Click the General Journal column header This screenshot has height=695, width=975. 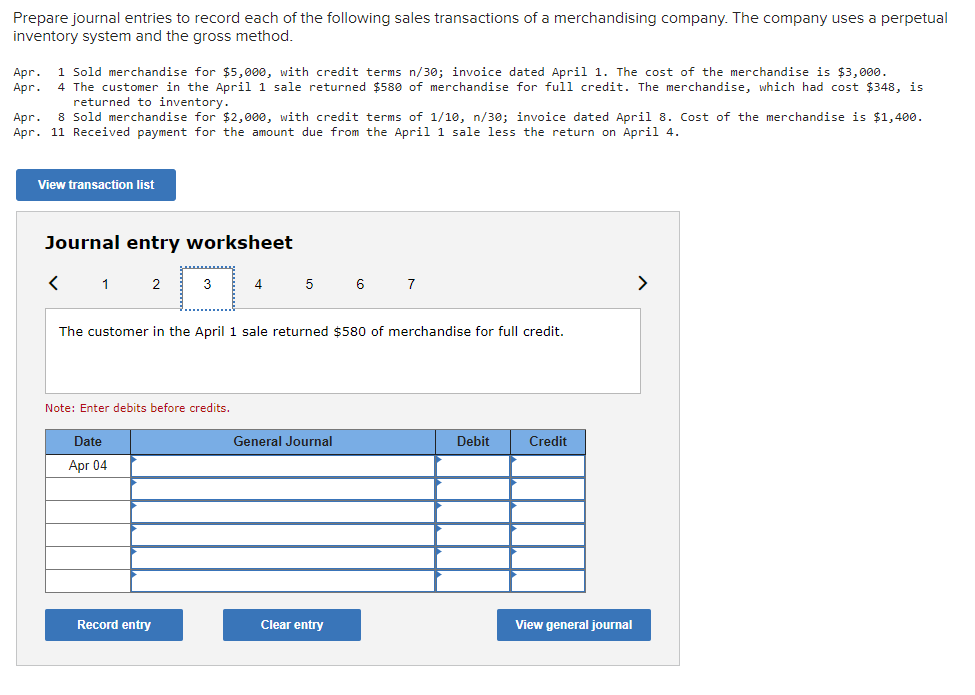tap(283, 441)
